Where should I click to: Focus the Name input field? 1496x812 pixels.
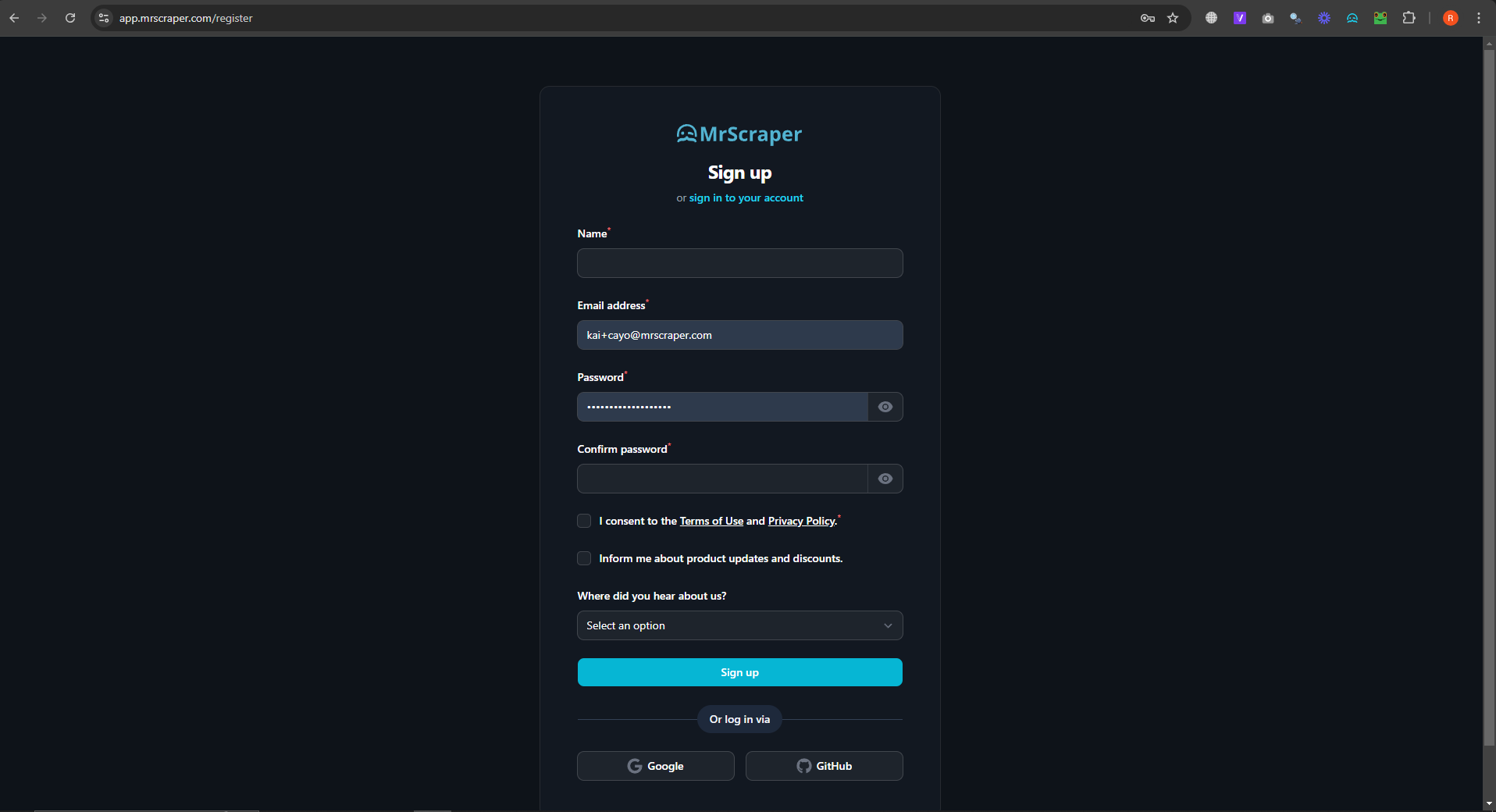click(740, 263)
